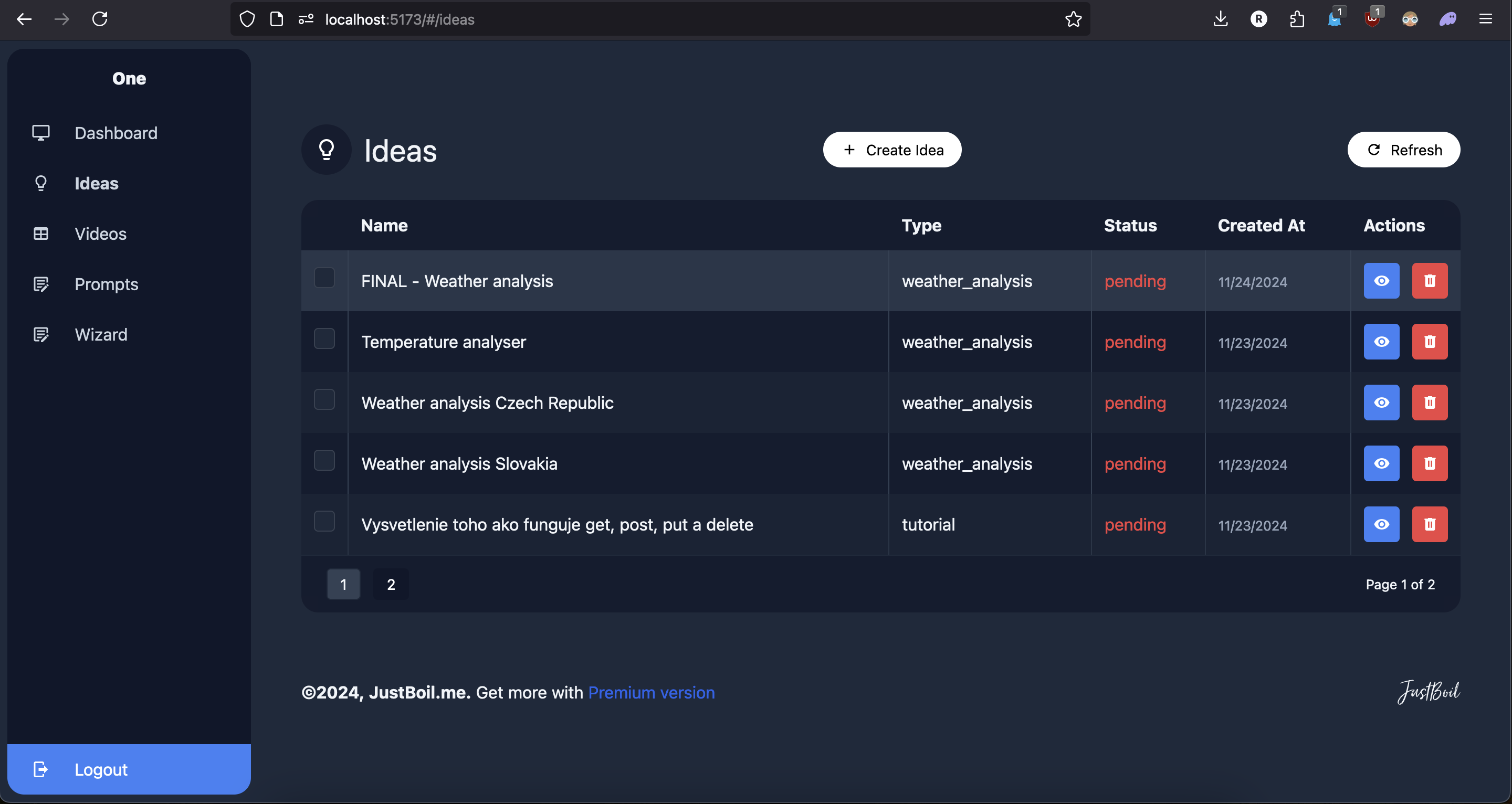Check the FINAL - Weather analysis checkbox

coord(324,278)
